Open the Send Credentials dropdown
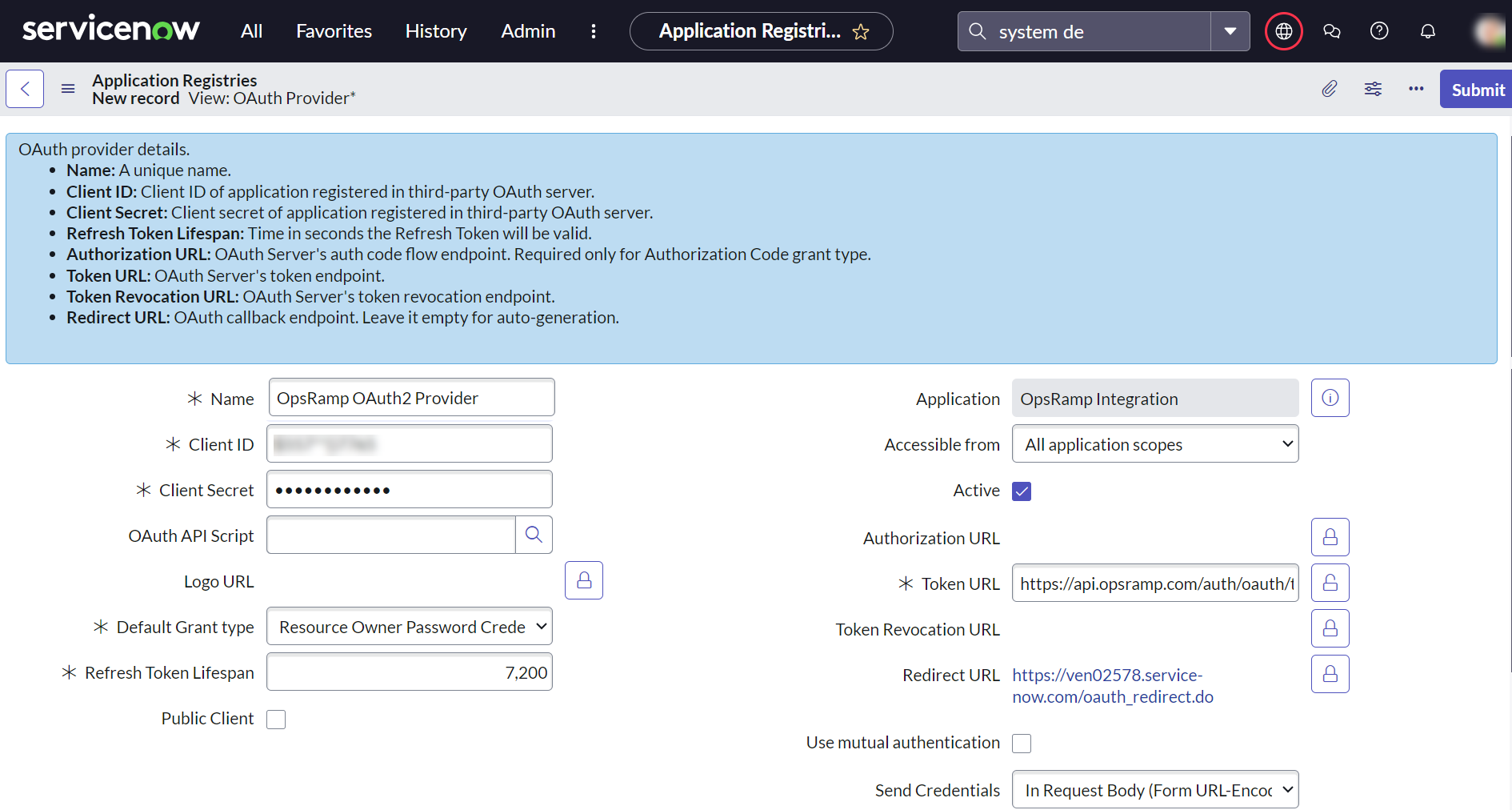 pyautogui.click(x=1155, y=789)
